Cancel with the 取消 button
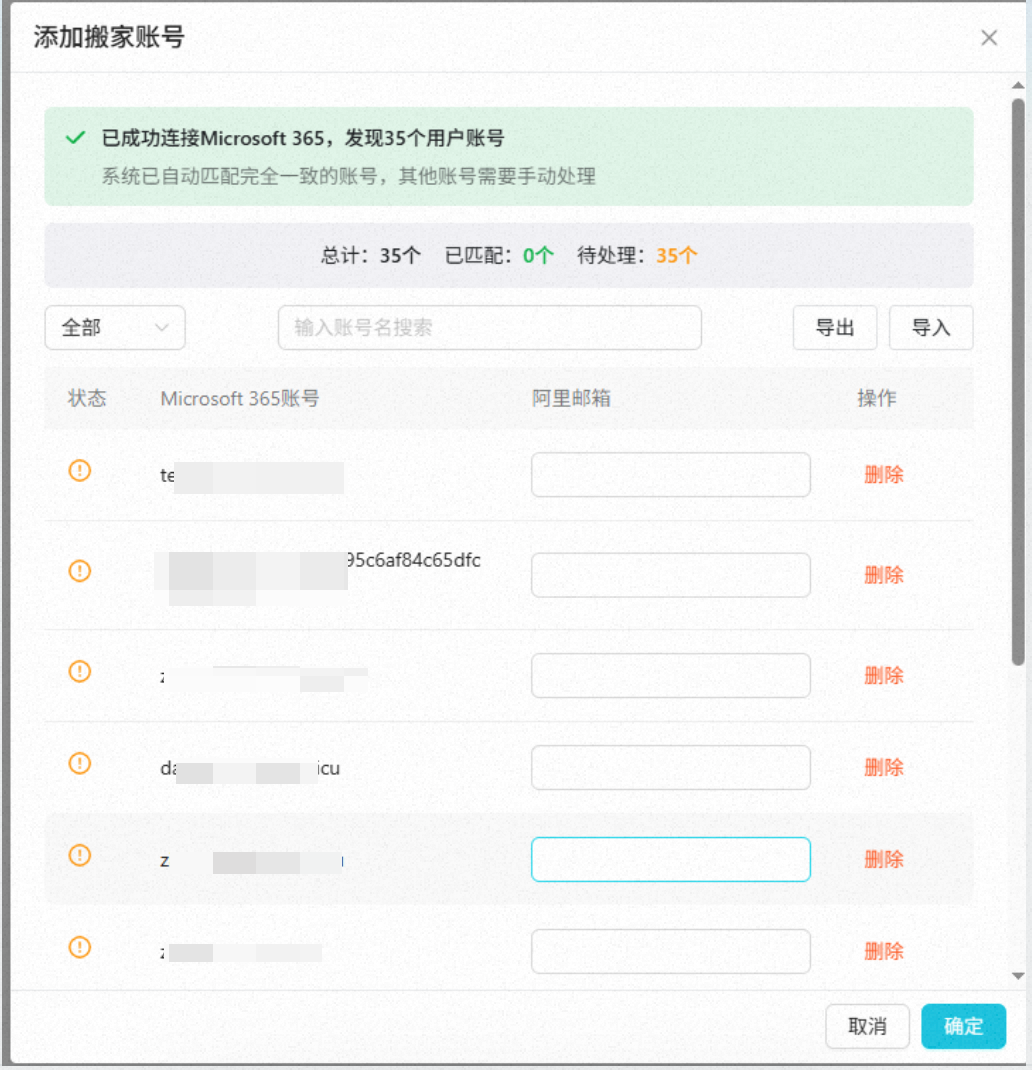Image resolution: width=1032 pixels, height=1070 pixels. click(867, 1026)
